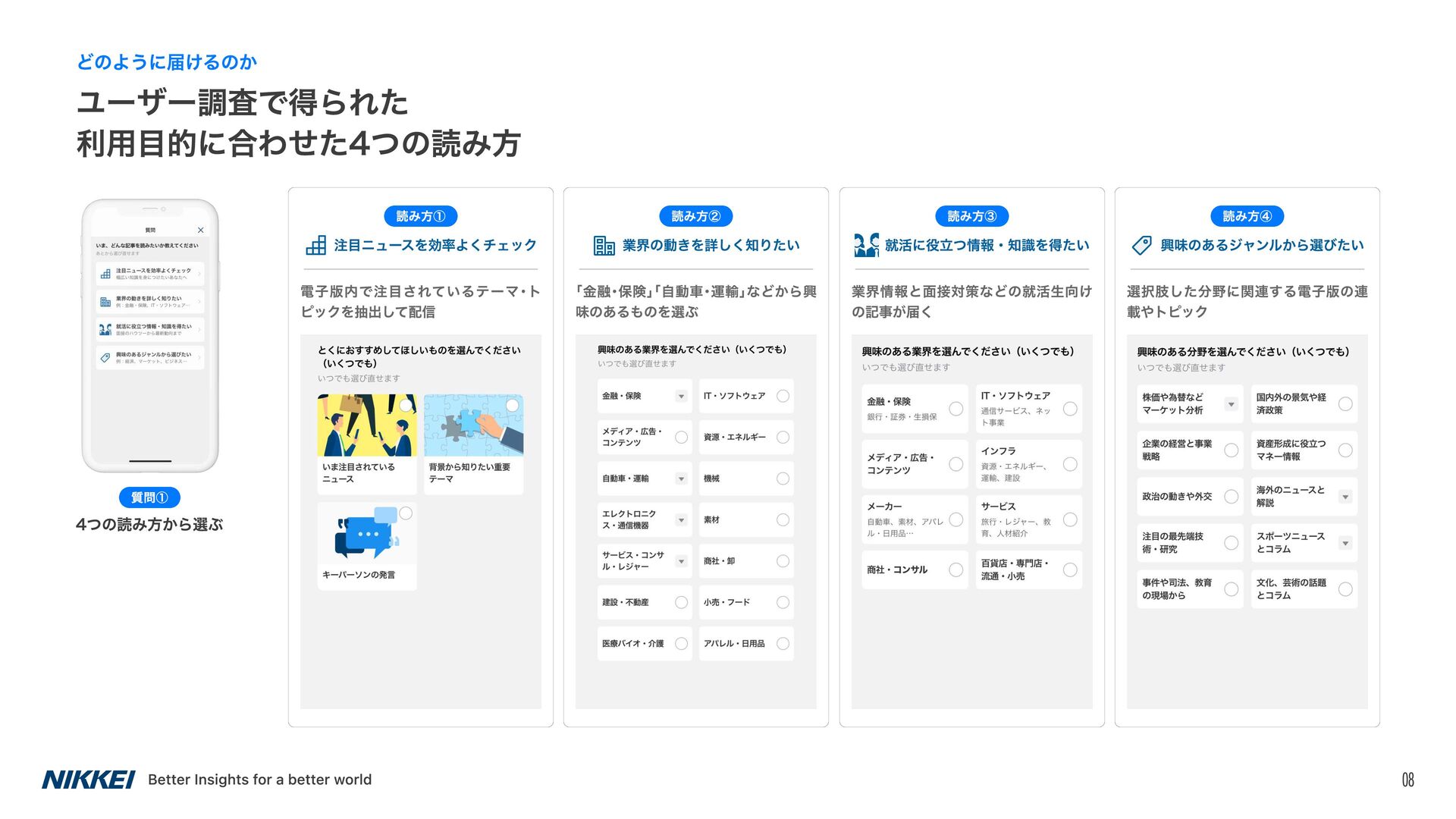Click the tag icon beside 興味のあるジャンルから選びたい heading
Screen dimensions: 1456x819
pyautogui.click(x=1141, y=245)
